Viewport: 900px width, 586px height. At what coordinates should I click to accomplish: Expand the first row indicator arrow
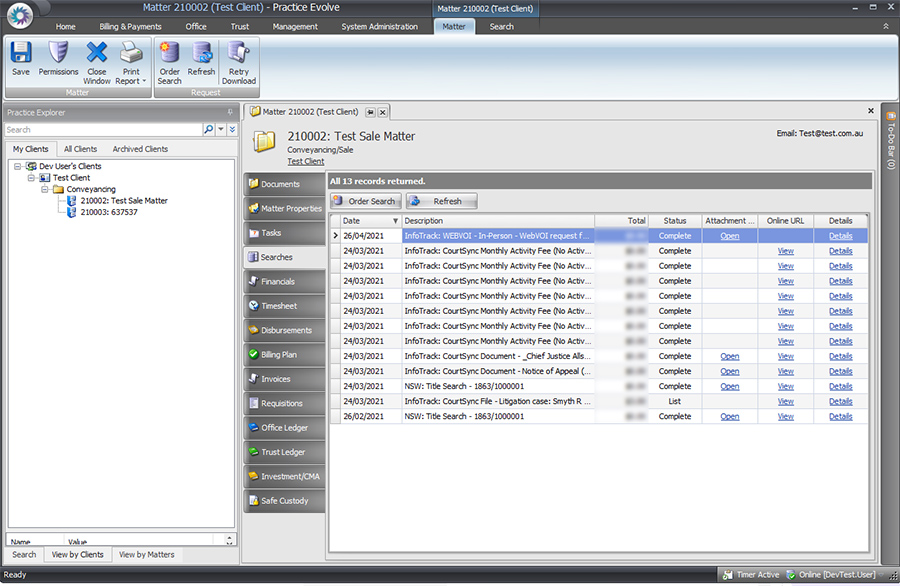click(x=336, y=236)
